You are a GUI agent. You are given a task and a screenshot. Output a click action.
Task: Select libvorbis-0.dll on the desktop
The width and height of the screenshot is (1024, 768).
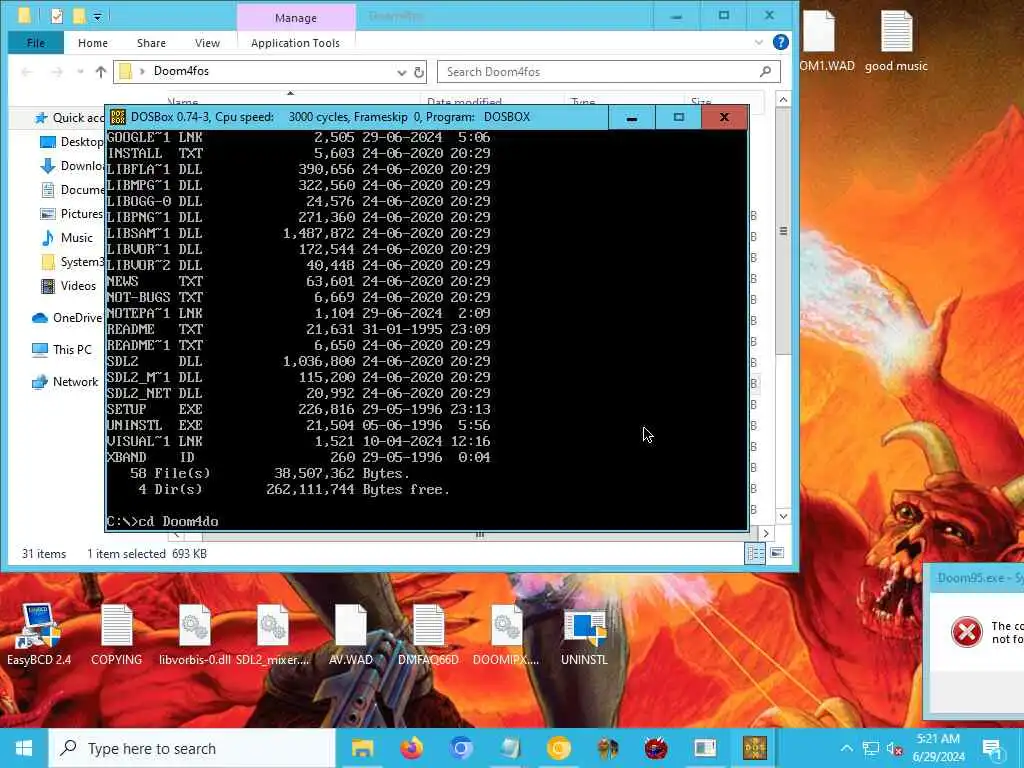point(195,633)
